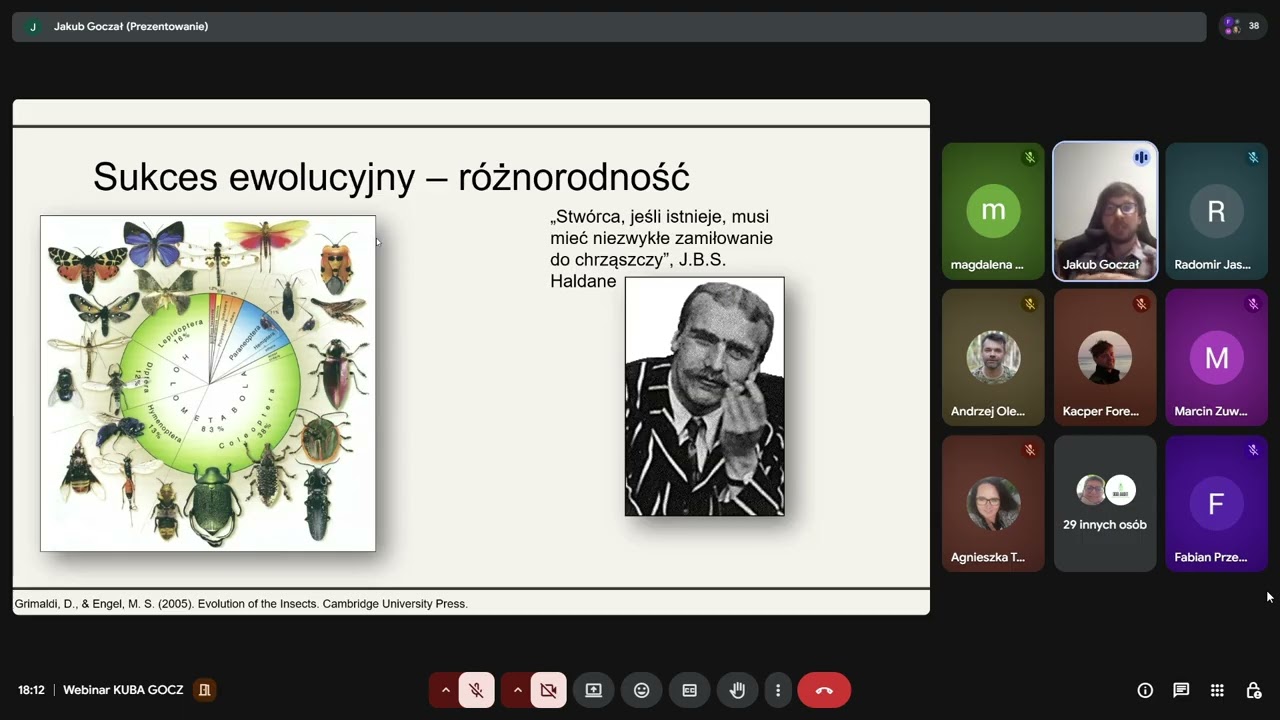Select Radomir Jas... participant tile
Screen dimensions: 1280x720
coord(1216,211)
